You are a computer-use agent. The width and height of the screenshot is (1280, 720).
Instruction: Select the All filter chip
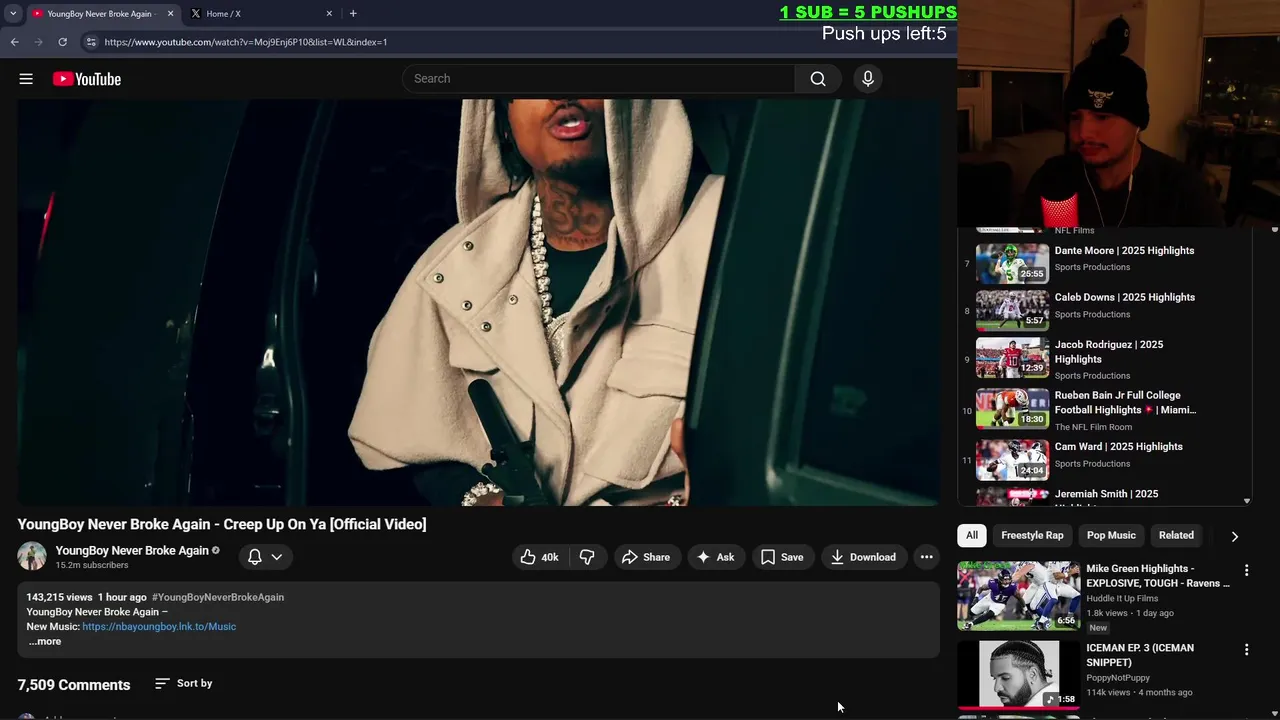972,535
